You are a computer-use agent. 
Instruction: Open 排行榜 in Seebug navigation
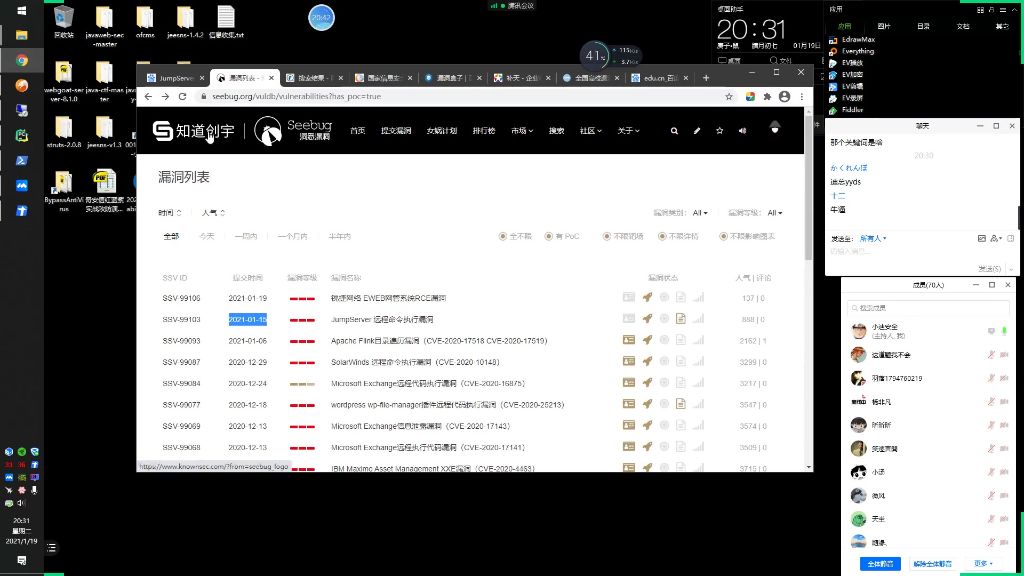click(x=484, y=131)
